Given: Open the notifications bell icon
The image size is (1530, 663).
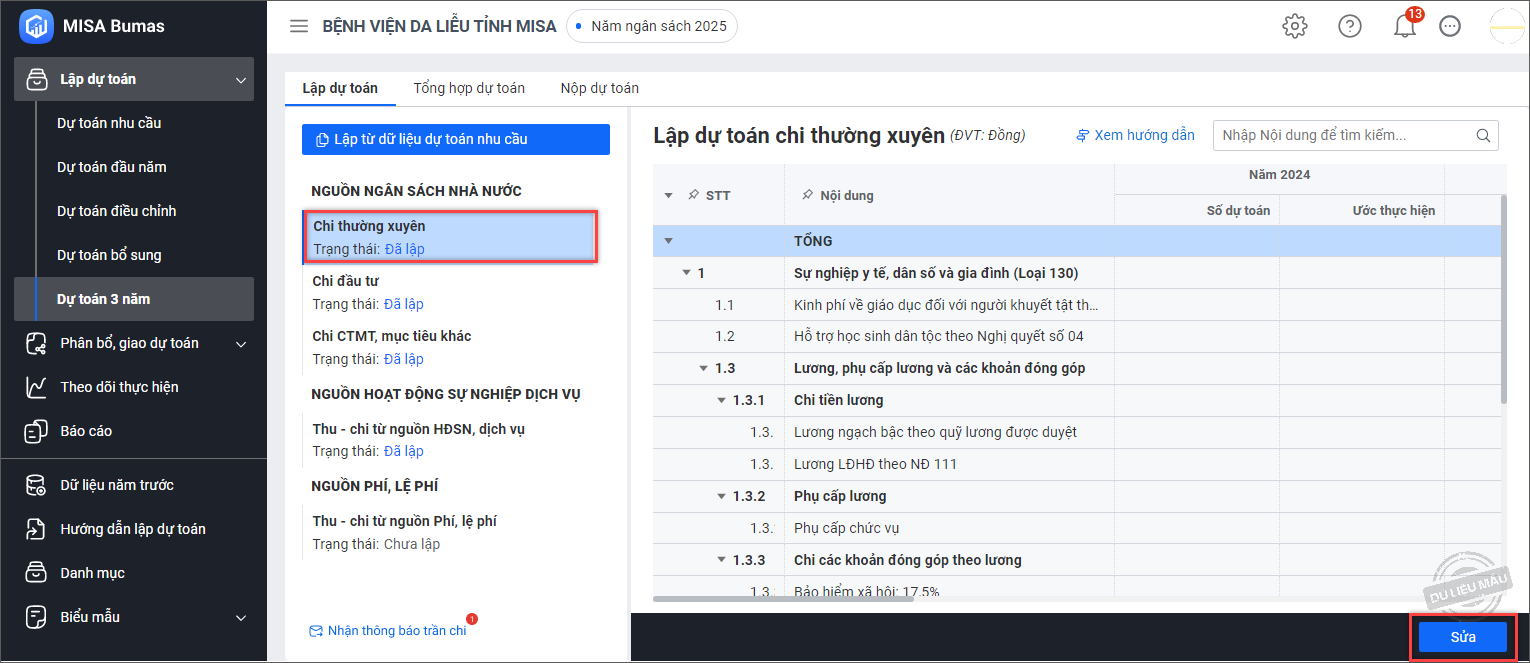Looking at the screenshot, I should pyautogui.click(x=1405, y=26).
